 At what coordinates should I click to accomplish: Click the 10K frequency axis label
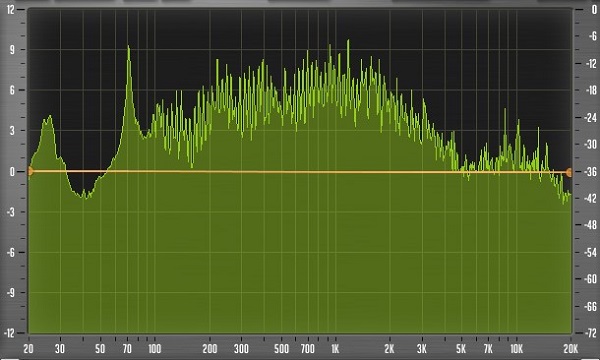[516, 349]
